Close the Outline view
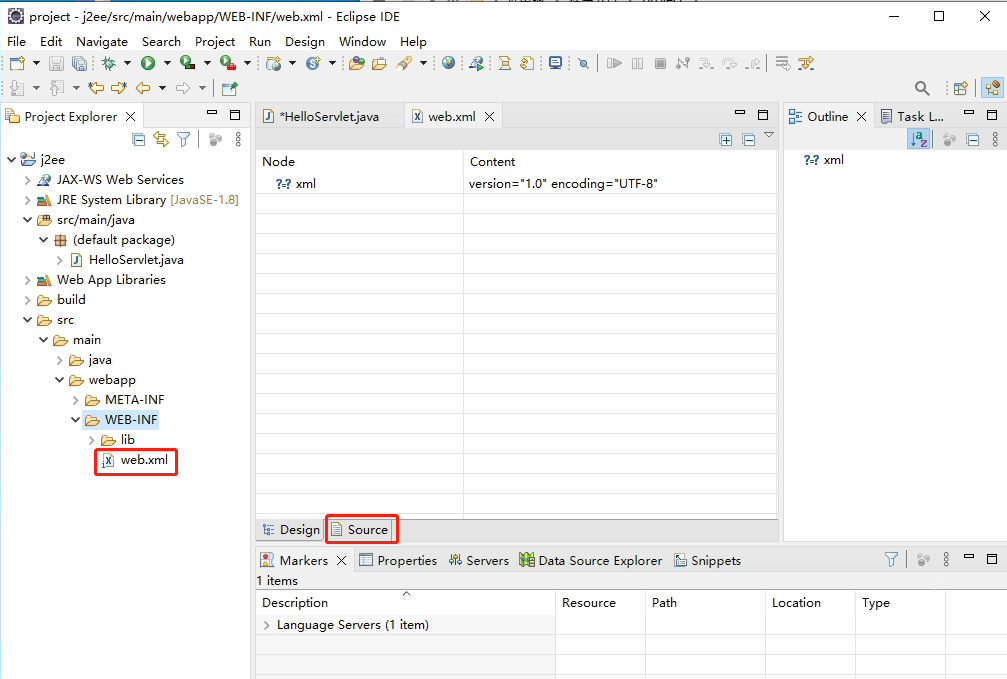1007x679 pixels. pyautogui.click(x=862, y=116)
